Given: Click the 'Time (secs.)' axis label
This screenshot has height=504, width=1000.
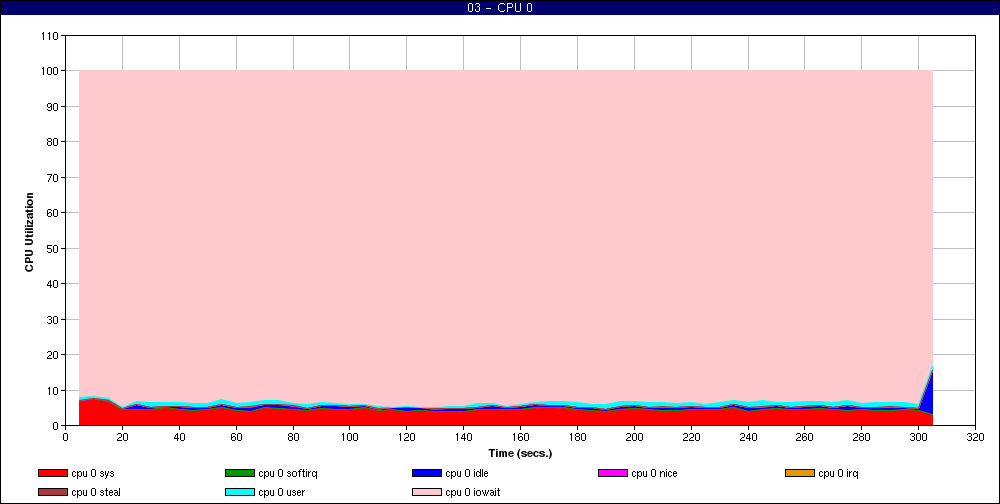Looking at the screenshot, I should coord(520,454).
